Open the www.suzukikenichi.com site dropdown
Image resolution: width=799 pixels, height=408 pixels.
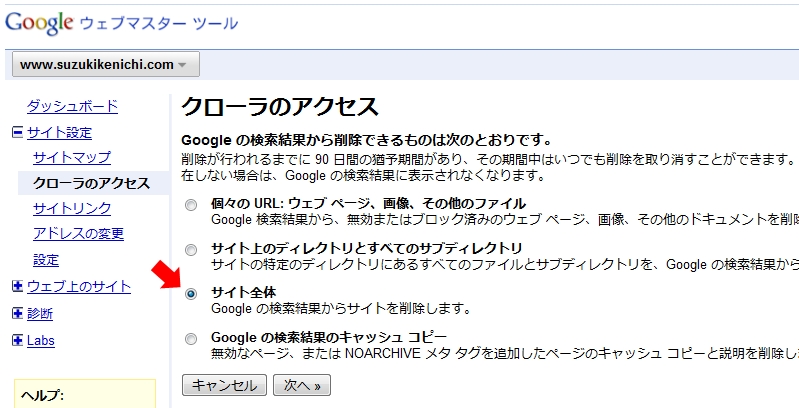[x=105, y=65]
